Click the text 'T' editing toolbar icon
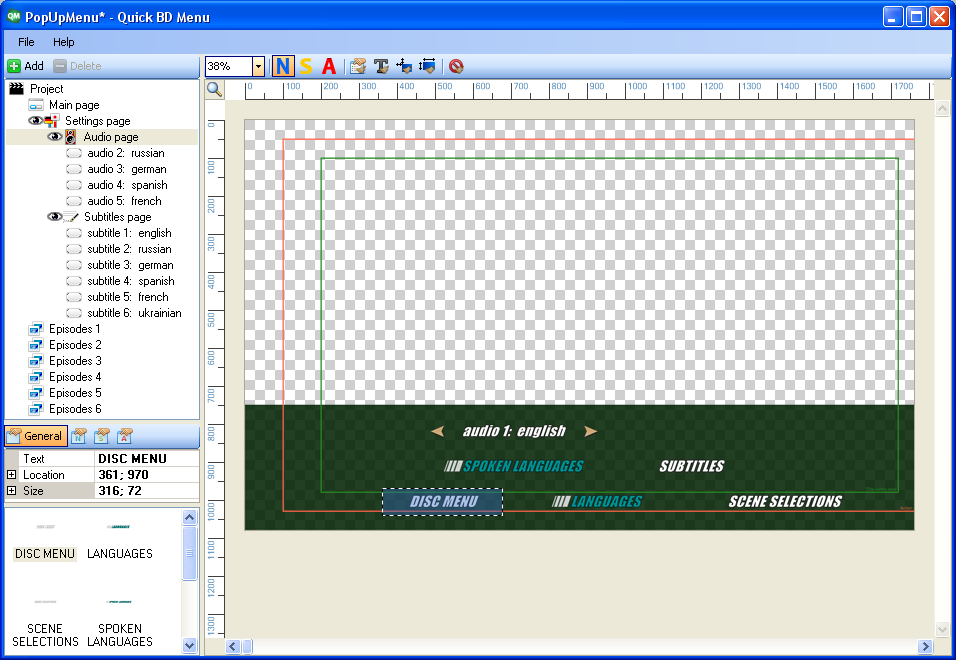This screenshot has height=660, width=956. click(x=381, y=67)
